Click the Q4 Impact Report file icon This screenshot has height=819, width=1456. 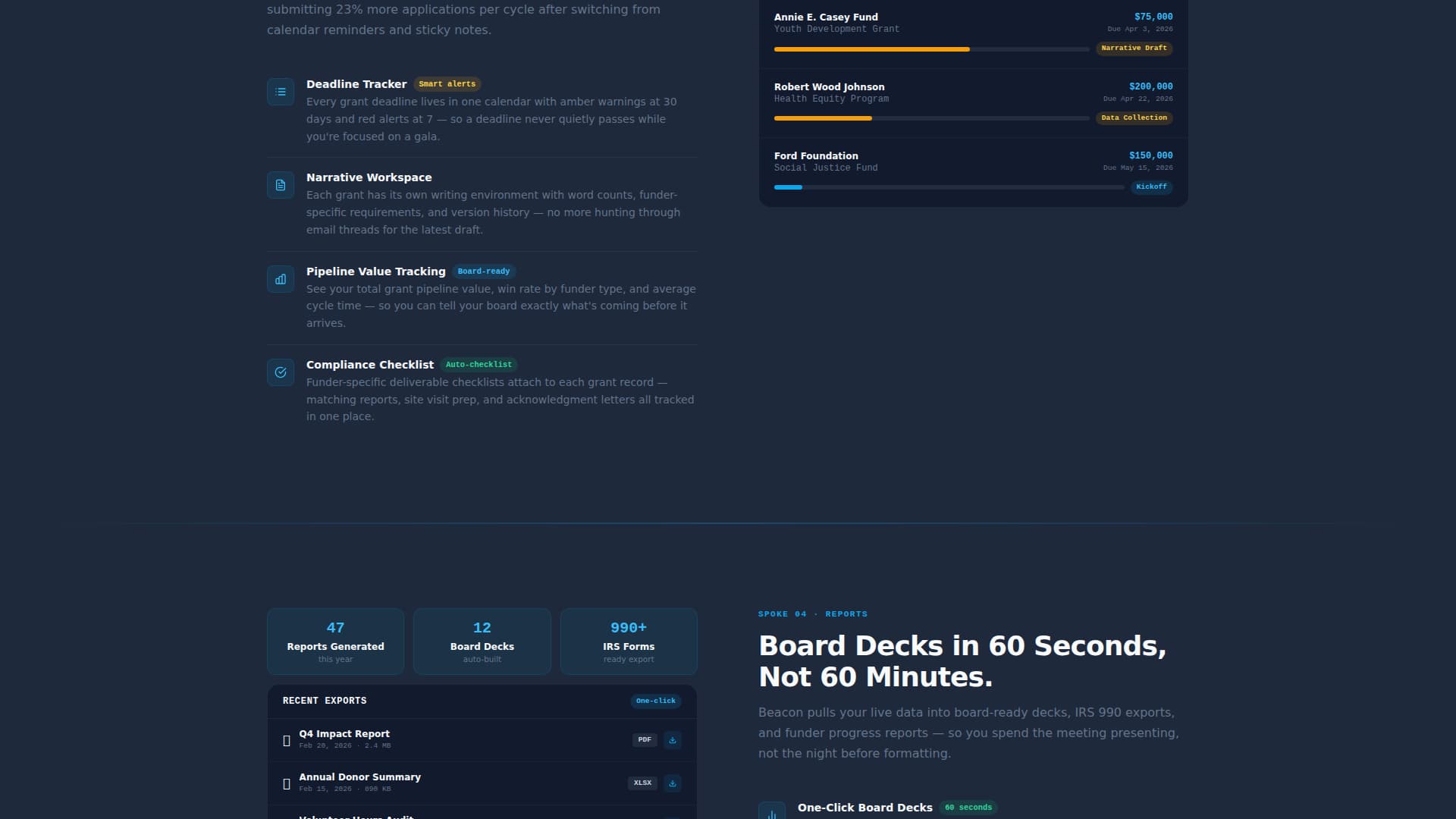tap(287, 740)
